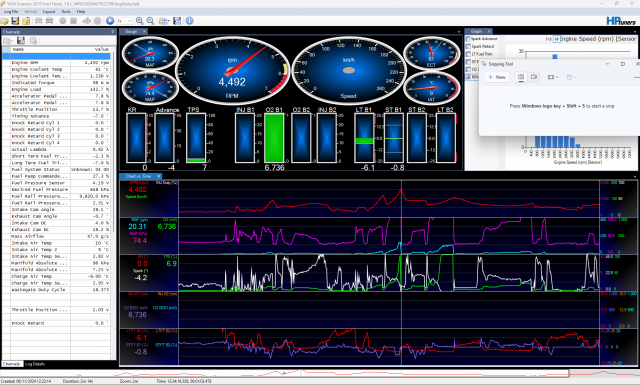Open the Gauge panel overflow arrow
The width and height of the screenshot is (640, 385).
[x=460, y=32]
